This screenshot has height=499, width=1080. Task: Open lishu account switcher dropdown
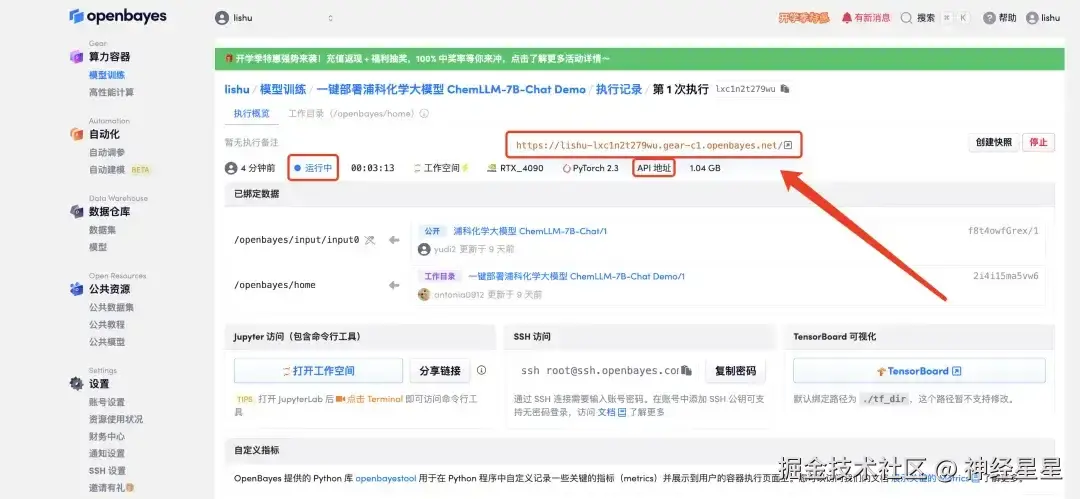(274, 18)
